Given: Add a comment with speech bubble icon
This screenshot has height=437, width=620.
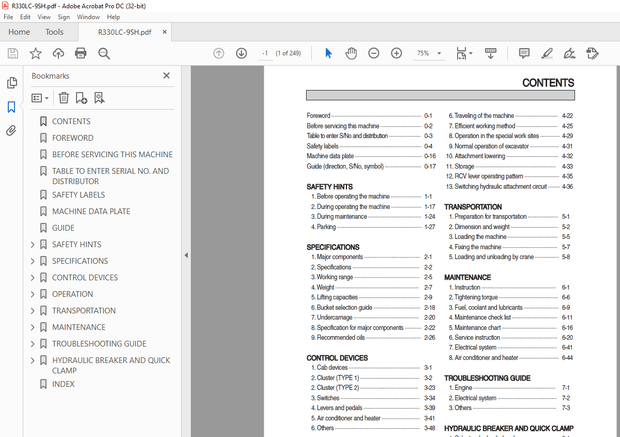Looking at the screenshot, I should coord(524,53).
